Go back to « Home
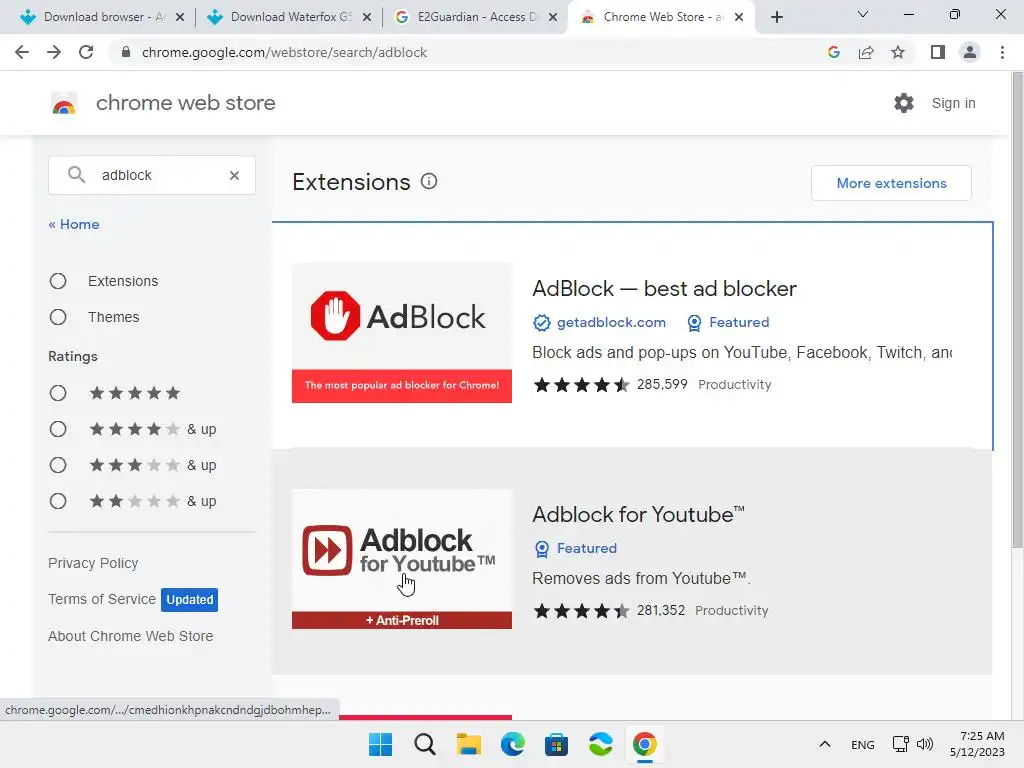The height and width of the screenshot is (768, 1024). click(x=74, y=224)
